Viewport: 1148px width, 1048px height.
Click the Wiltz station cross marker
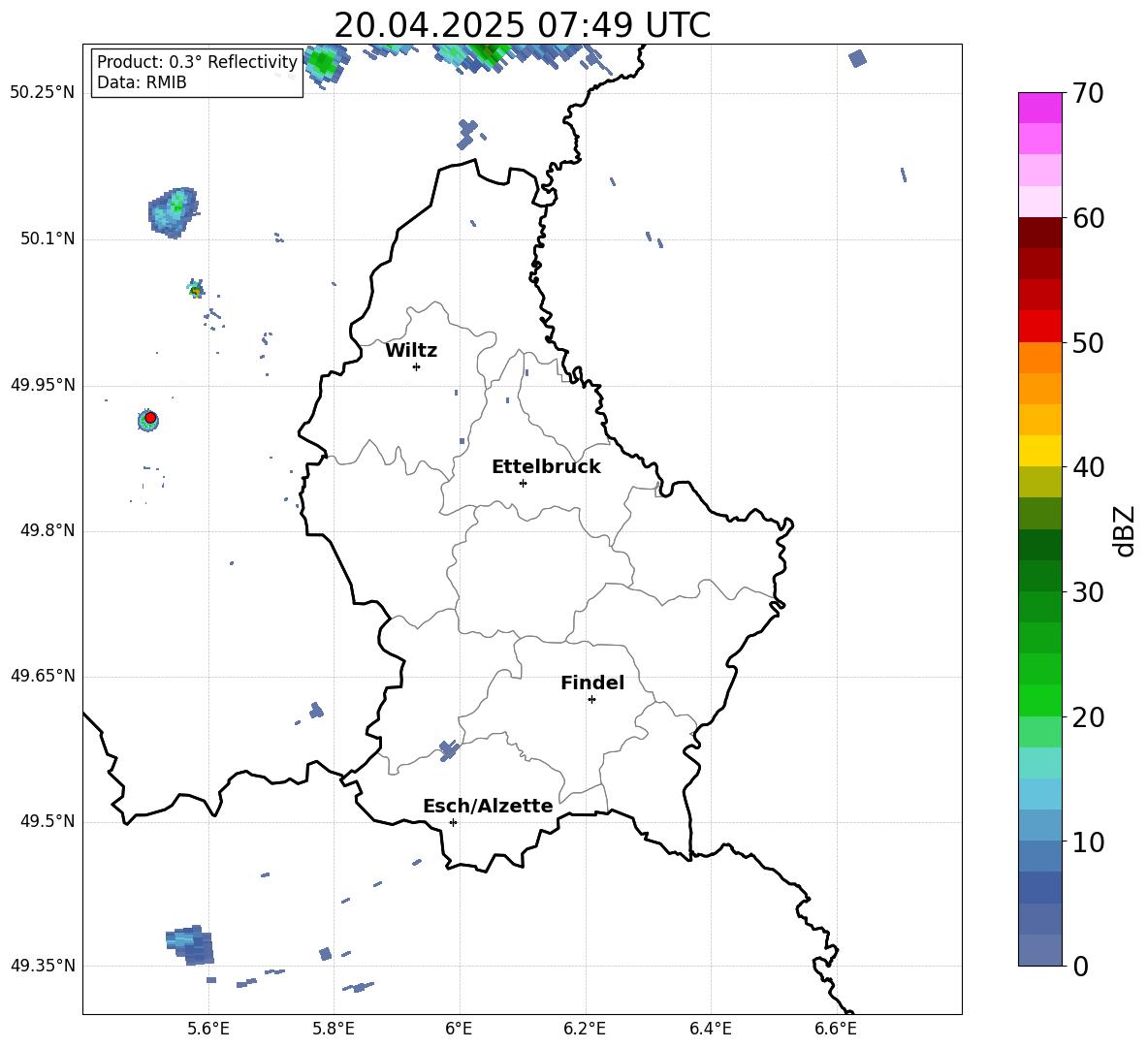(x=417, y=366)
